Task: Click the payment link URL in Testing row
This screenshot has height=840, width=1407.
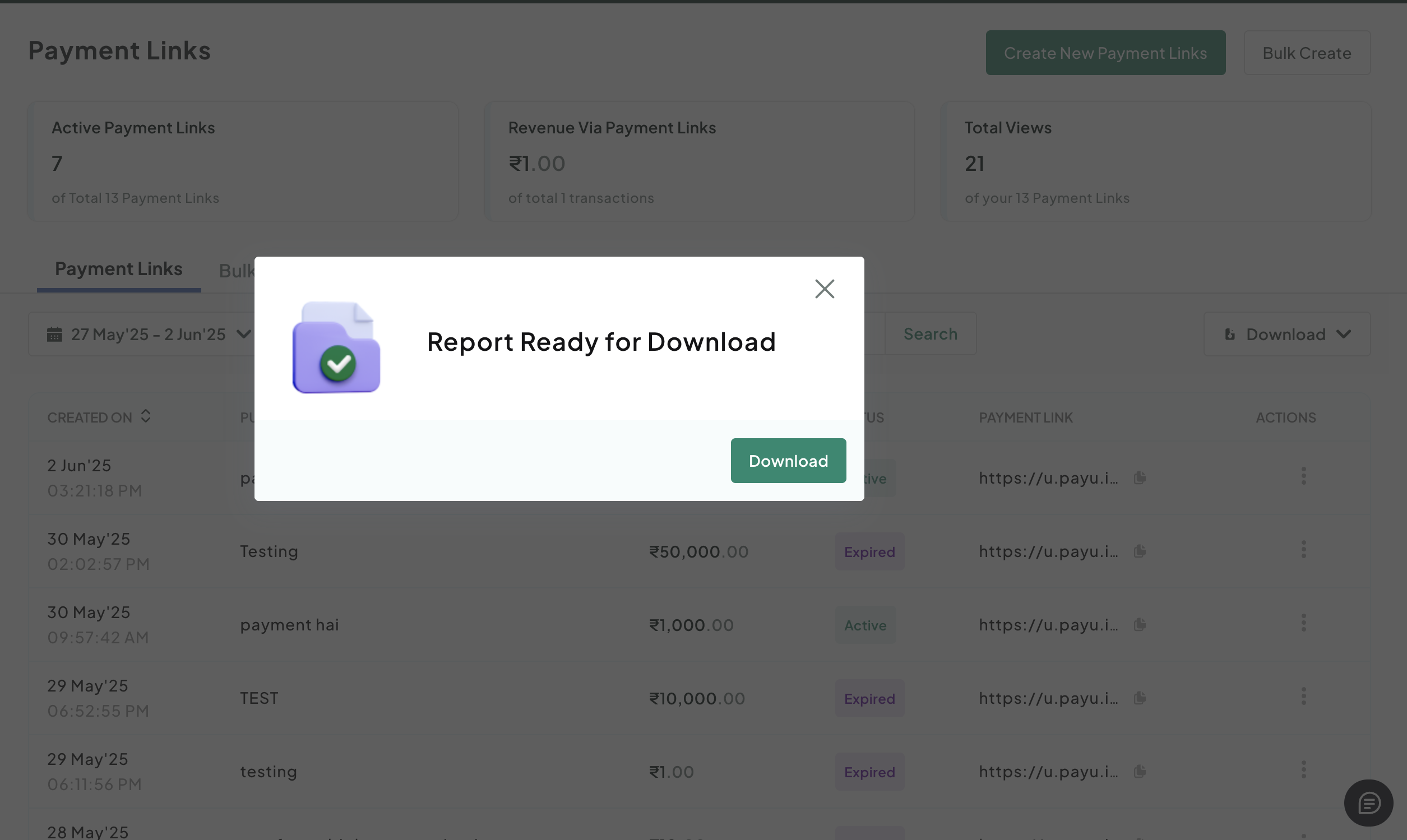Action: [1048, 551]
